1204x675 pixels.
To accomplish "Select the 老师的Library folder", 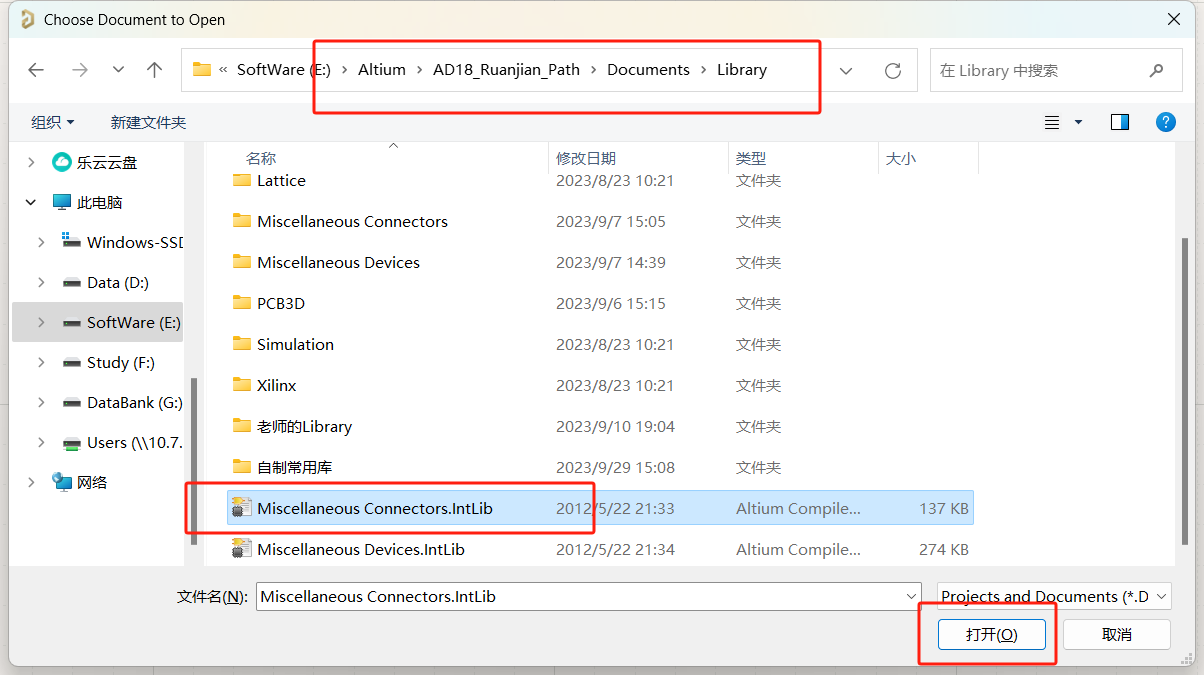I will pyautogui.click(x=304, y=426).
